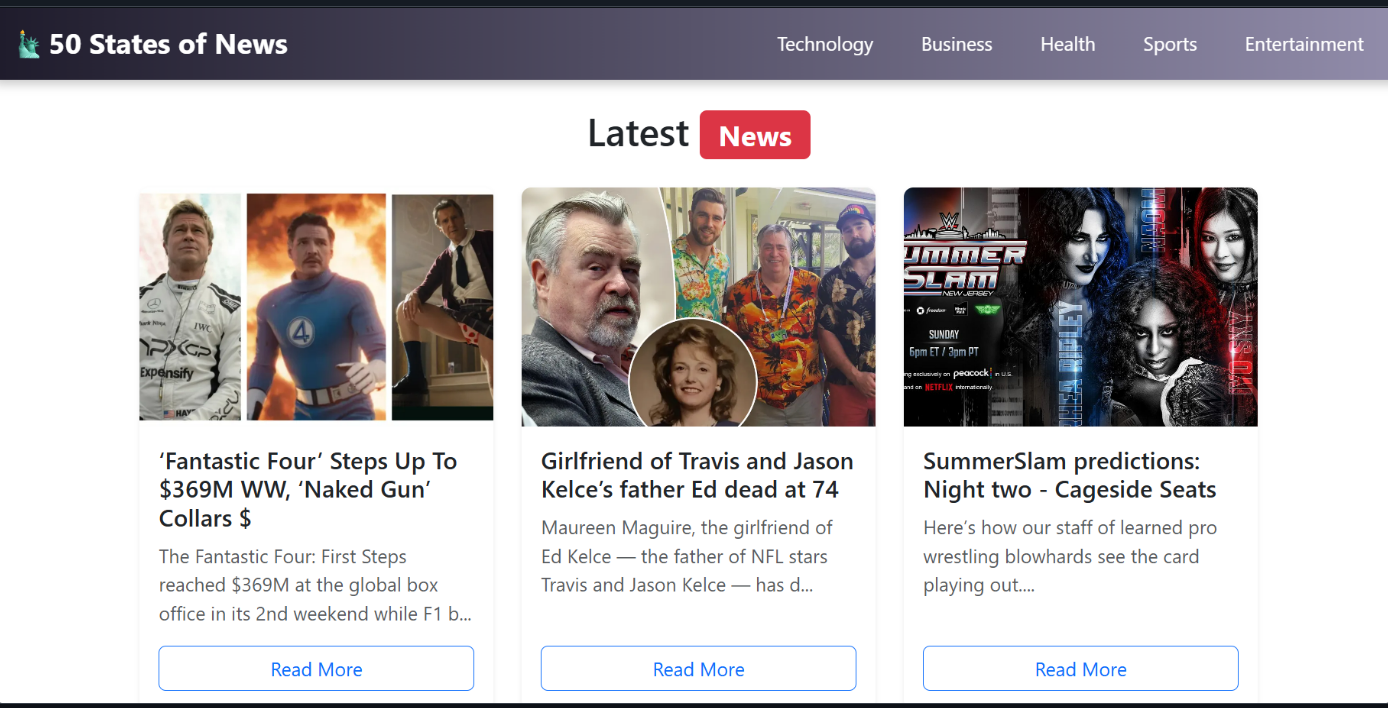Click the Fantastic Four box office summary text
Screen dimensions: 1388x708
tap(314, 585)
